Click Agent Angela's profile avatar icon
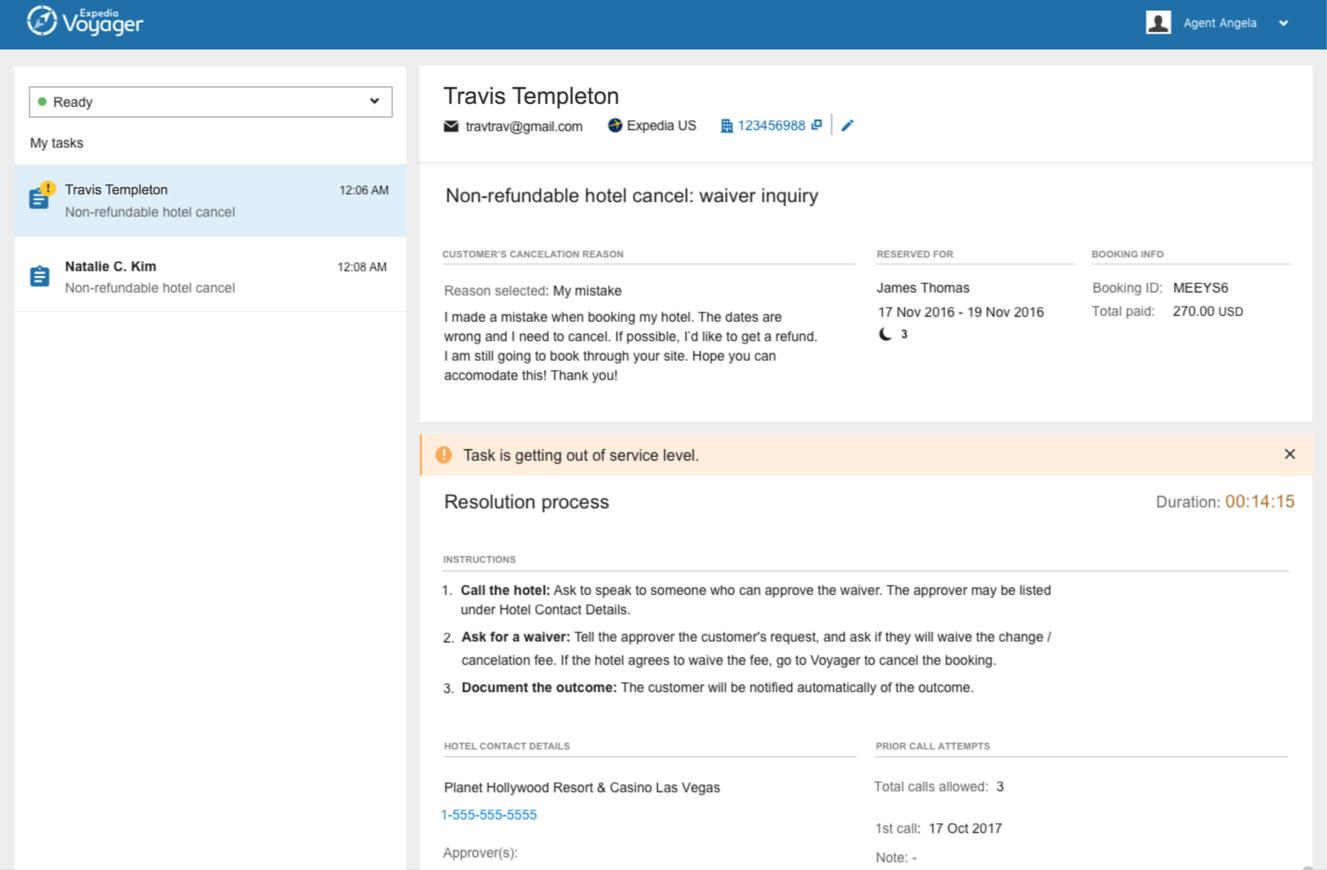Screen dimensions: 1327x870 1158,23
